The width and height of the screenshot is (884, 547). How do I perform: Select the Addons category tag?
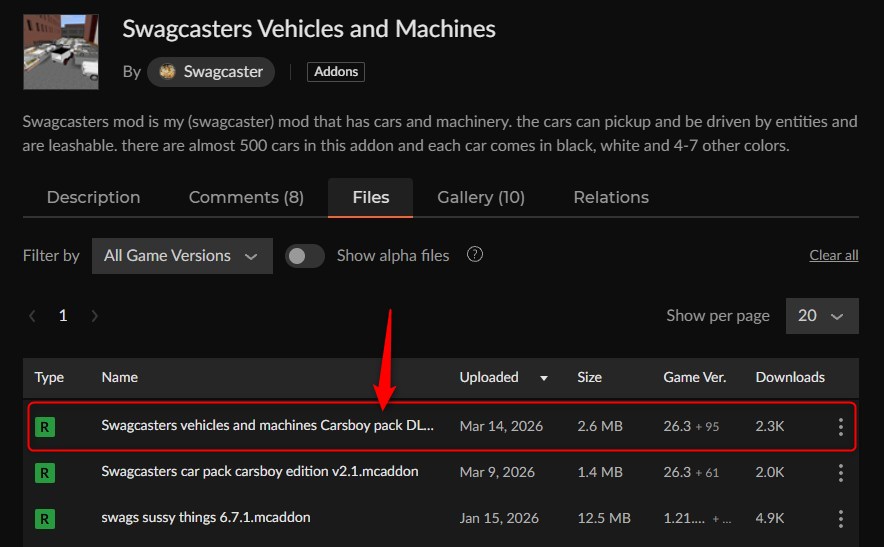point(336,72)
